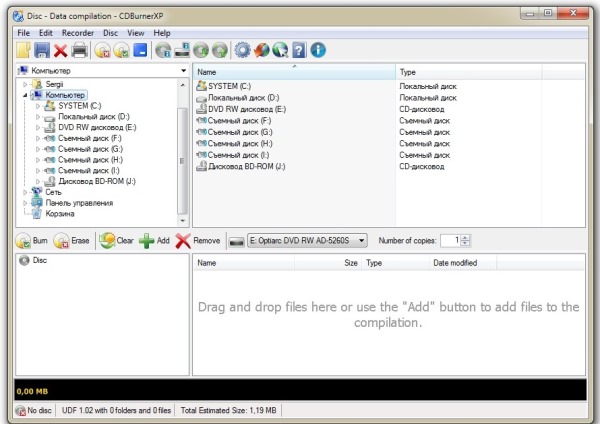Click the Erase button
The width and height of the screenshot is (600, 424).
coord(72,241)
